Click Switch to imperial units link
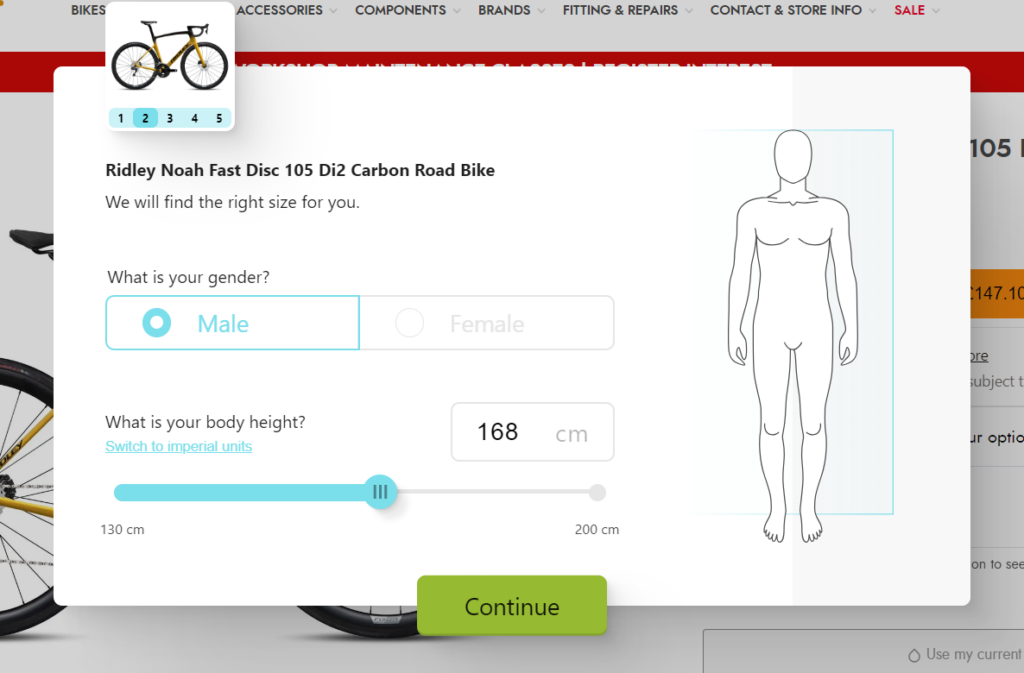 tap(178, 446)
